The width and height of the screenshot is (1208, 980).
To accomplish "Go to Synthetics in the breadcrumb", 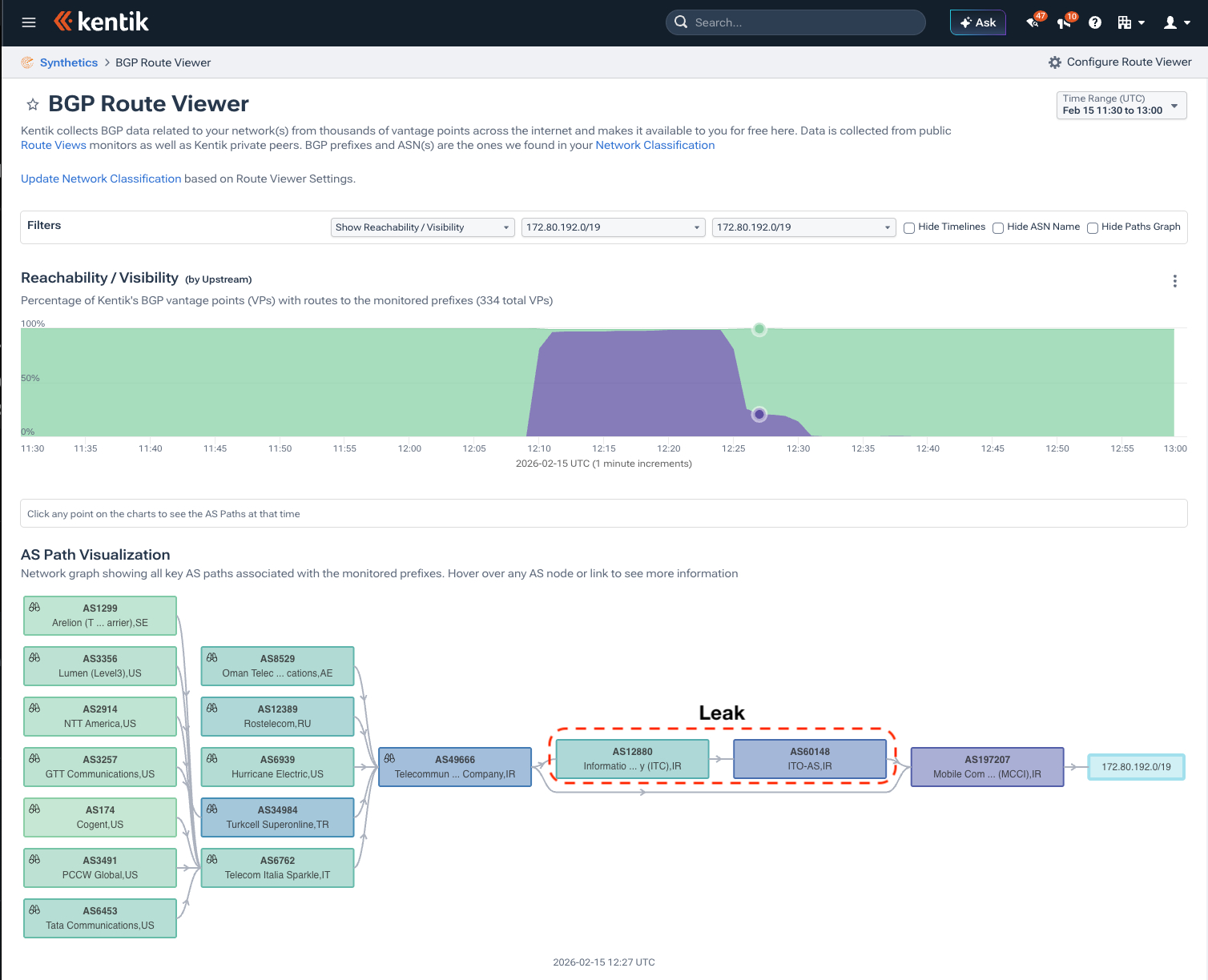I will click(x=68, y=62).
